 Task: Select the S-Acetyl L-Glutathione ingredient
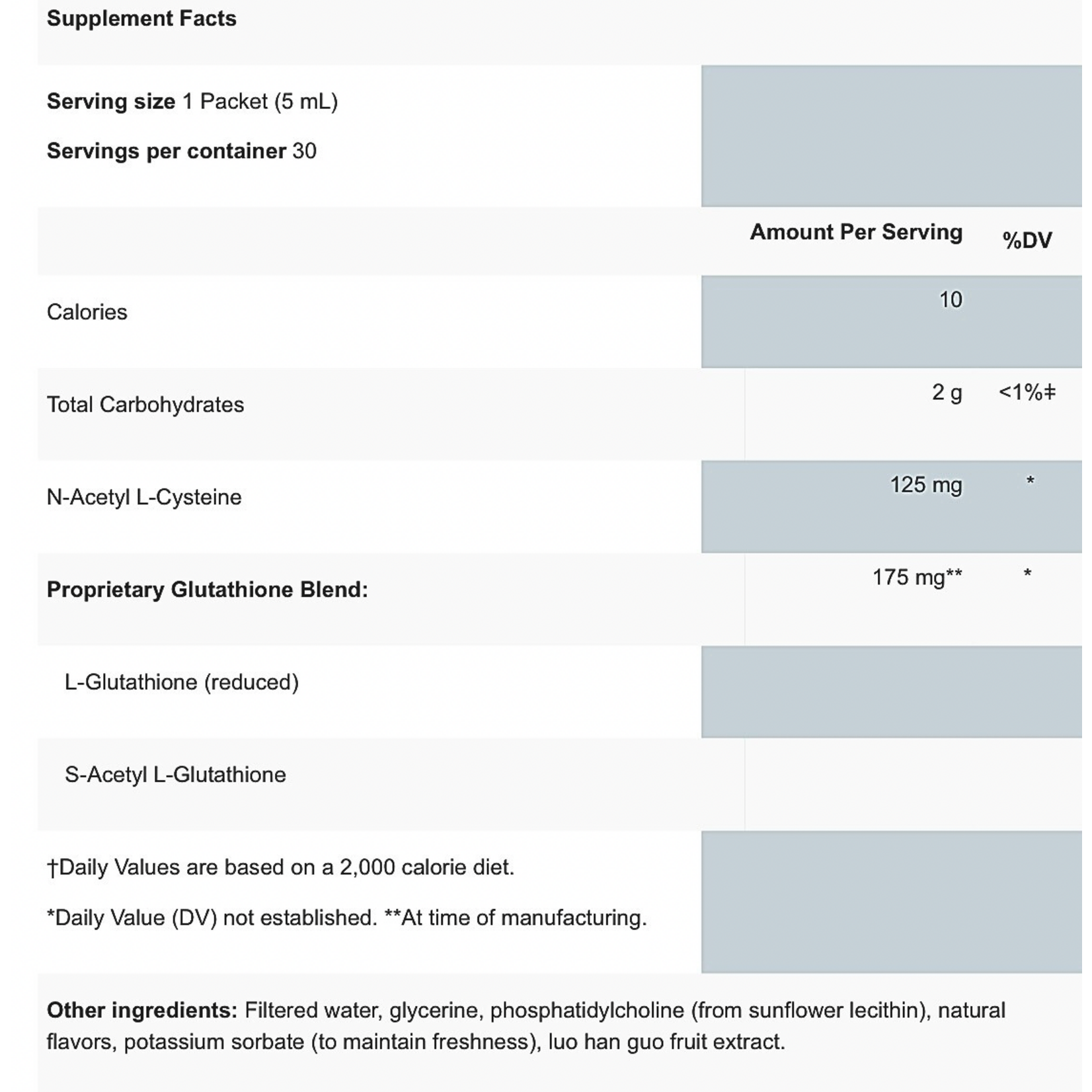pos(175,775)
